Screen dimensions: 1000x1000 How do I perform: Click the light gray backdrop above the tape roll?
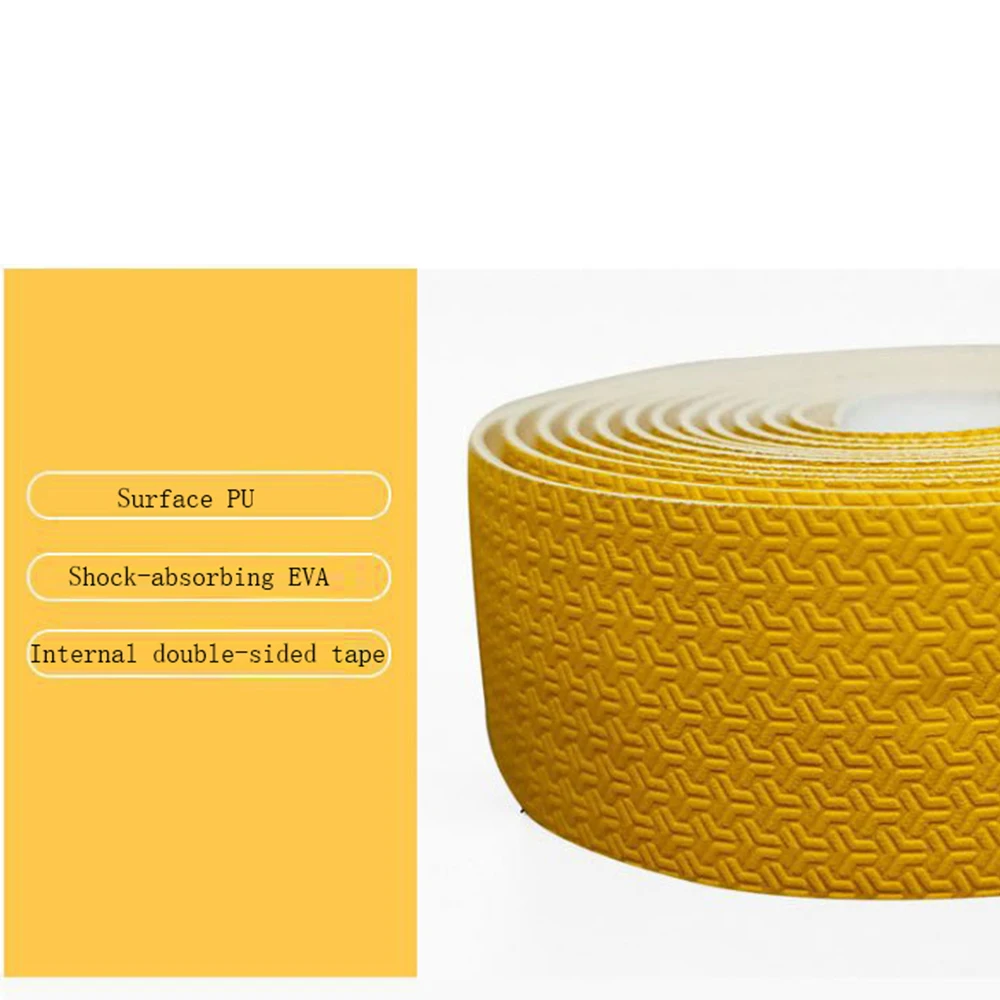pos(702,306)
